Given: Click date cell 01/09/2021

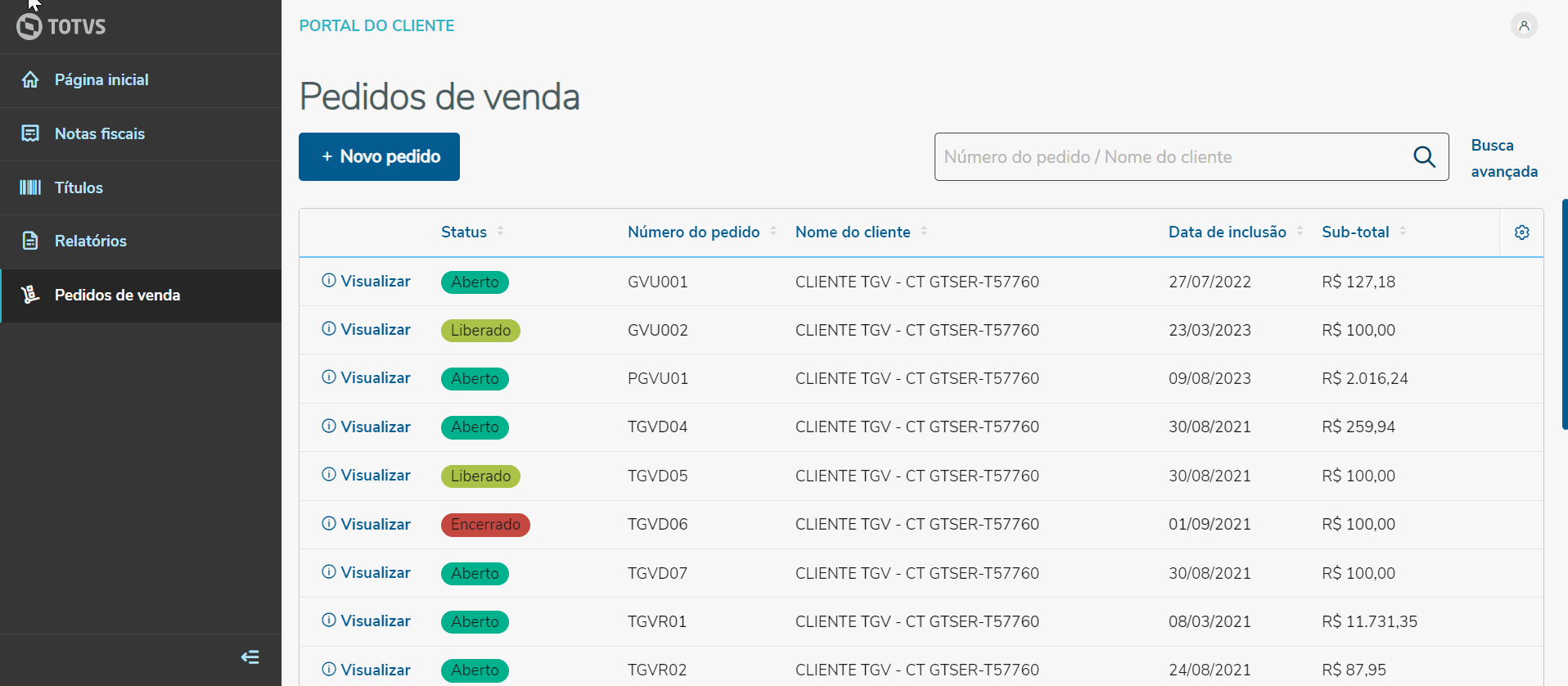Looking at the screenshot, I should 1210,524.
